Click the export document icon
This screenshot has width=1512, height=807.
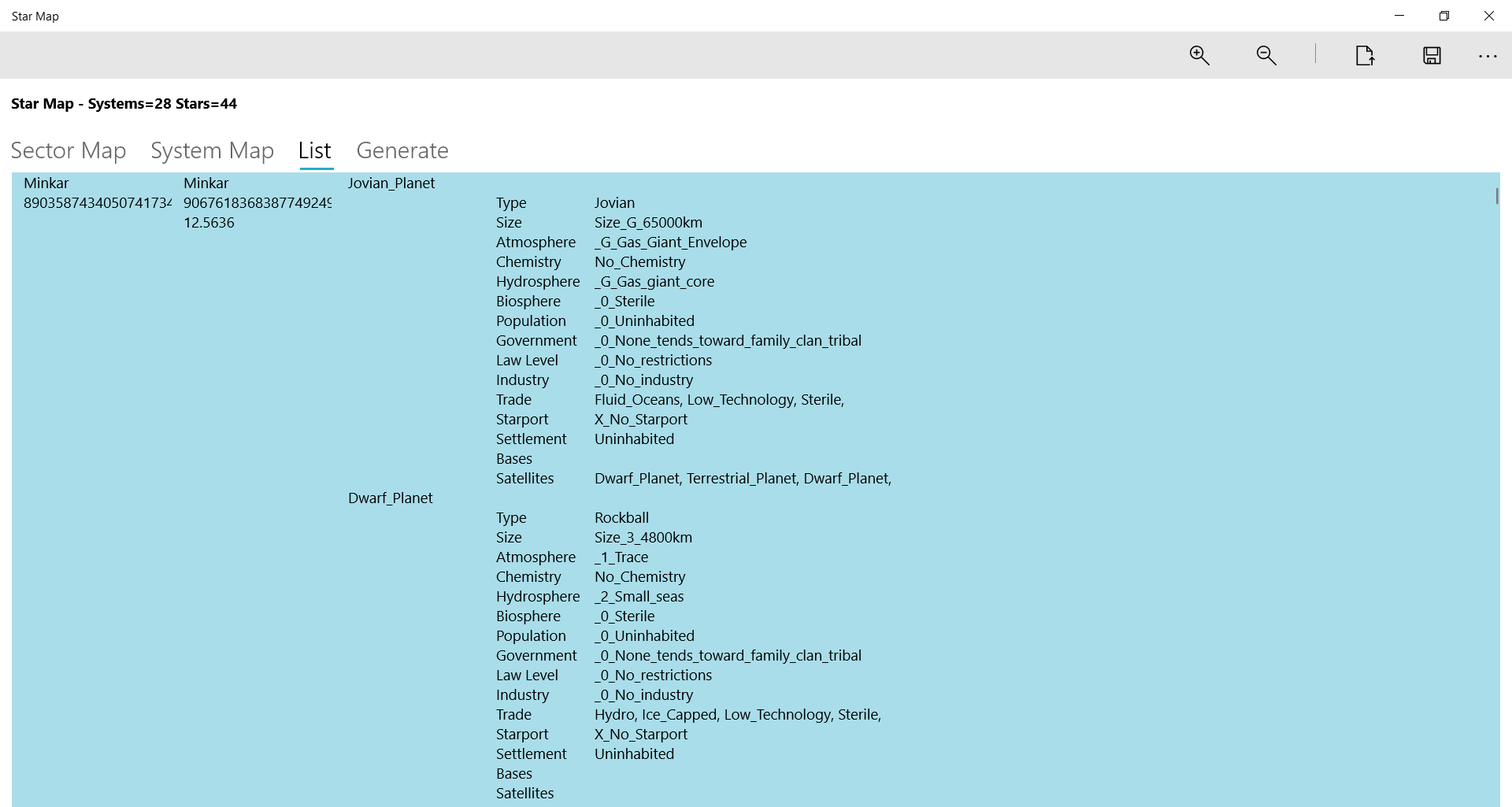pos(1365,55)
